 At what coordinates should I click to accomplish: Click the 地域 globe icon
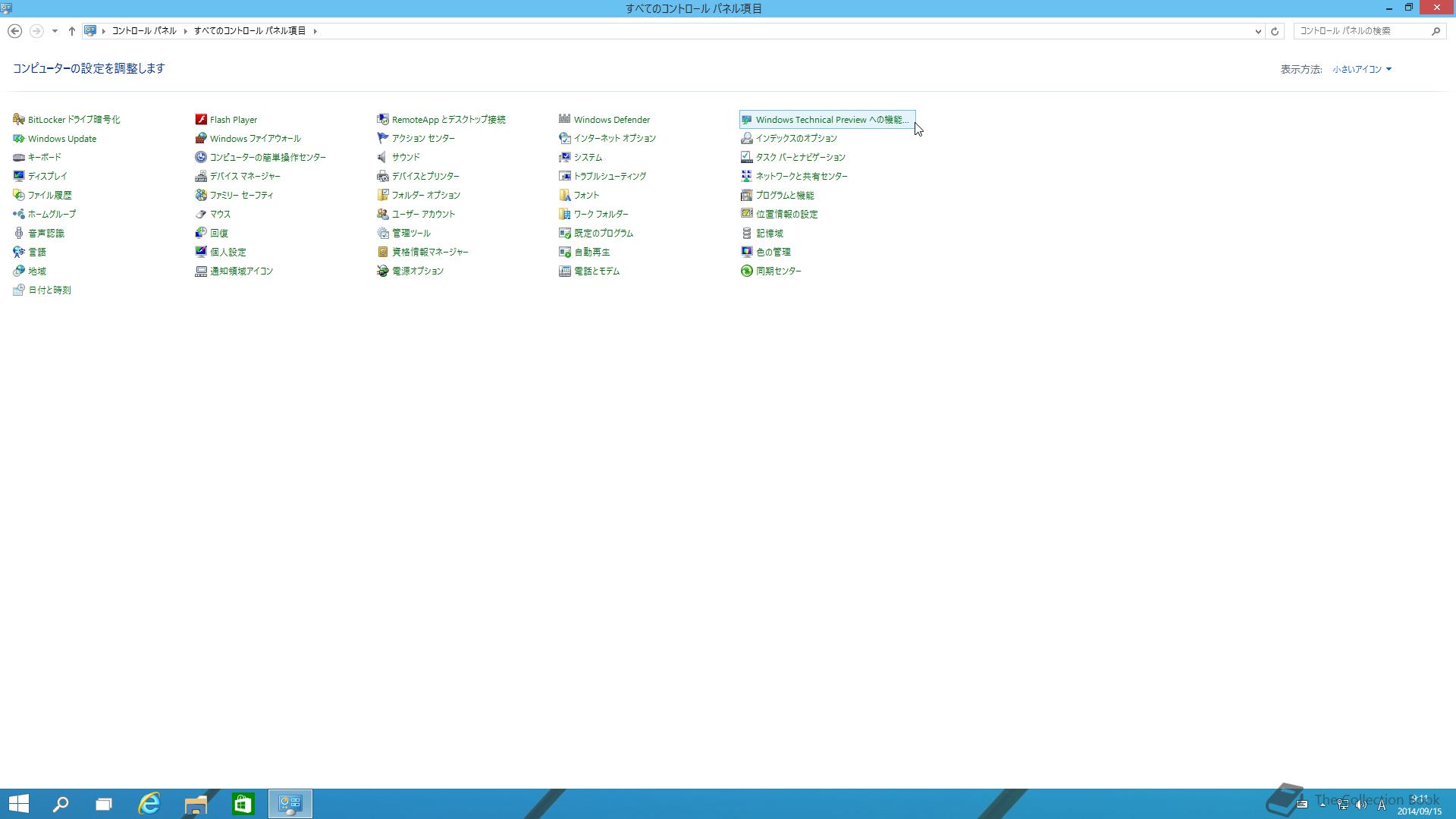coord(19,271)
